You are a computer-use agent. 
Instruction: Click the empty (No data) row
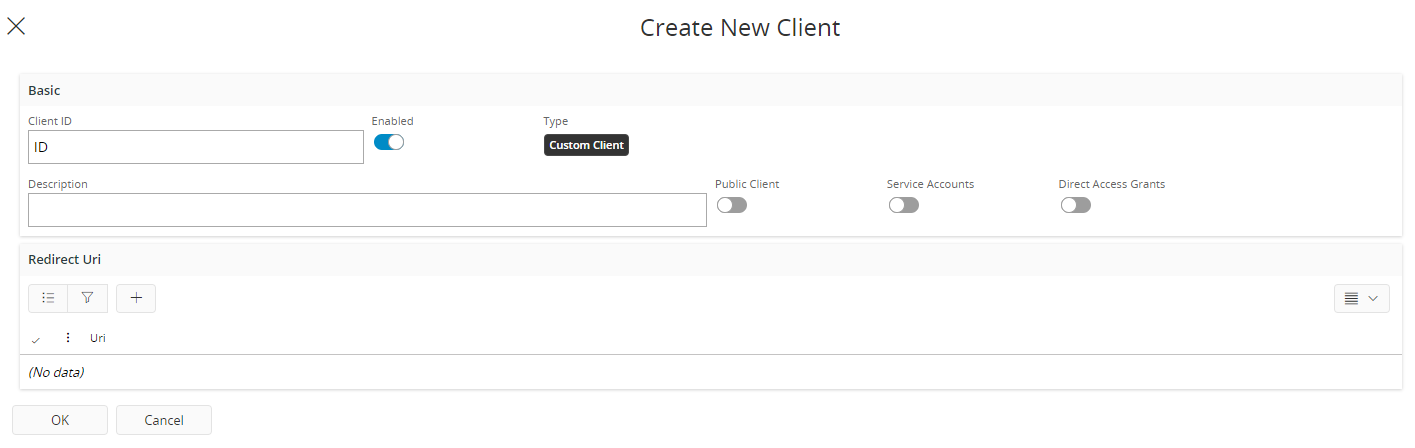coord(56,372)
